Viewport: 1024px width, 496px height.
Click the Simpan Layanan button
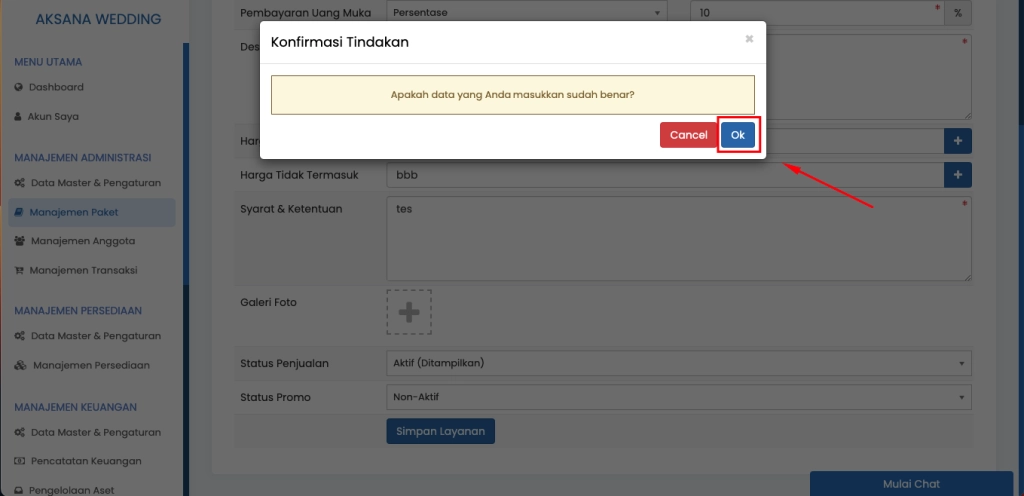pos(440,431)
